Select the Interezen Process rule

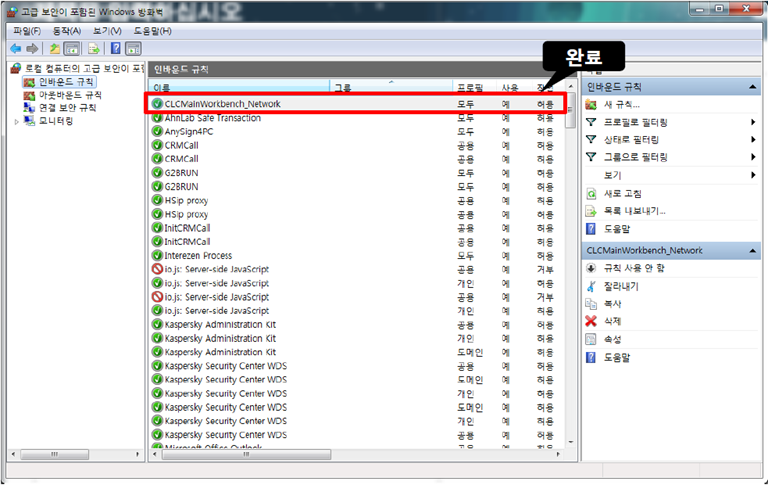tap(198, 256)
